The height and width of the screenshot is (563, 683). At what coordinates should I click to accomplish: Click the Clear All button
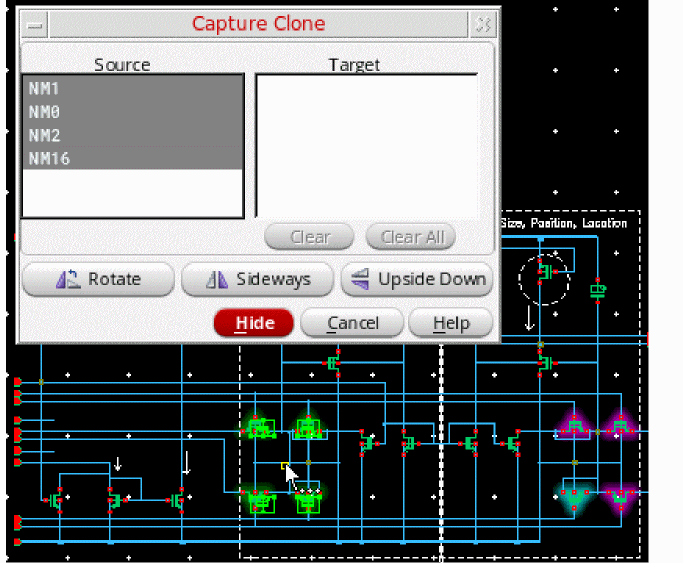coord(410,237)
